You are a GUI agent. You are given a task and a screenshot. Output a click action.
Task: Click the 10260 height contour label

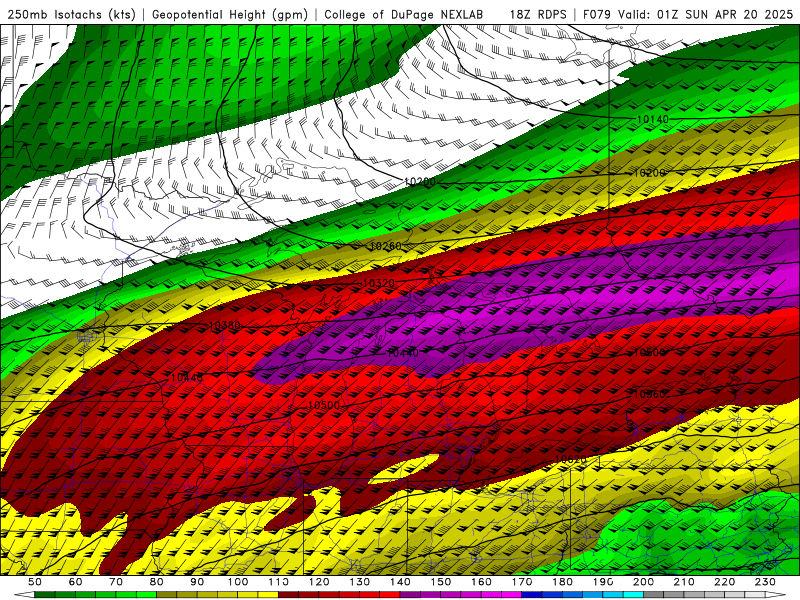[385, 246]
